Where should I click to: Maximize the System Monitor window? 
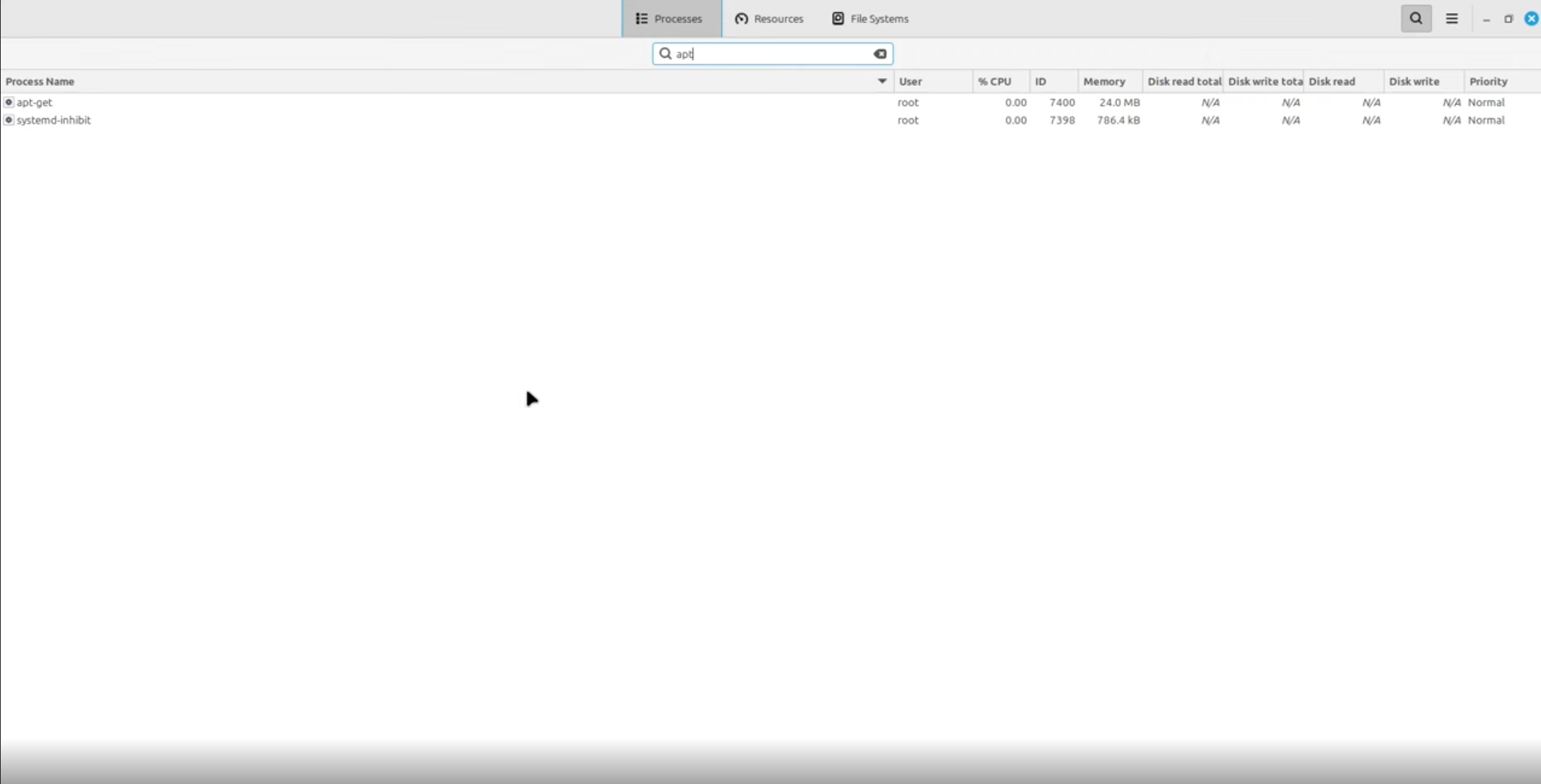(1509, 19)
